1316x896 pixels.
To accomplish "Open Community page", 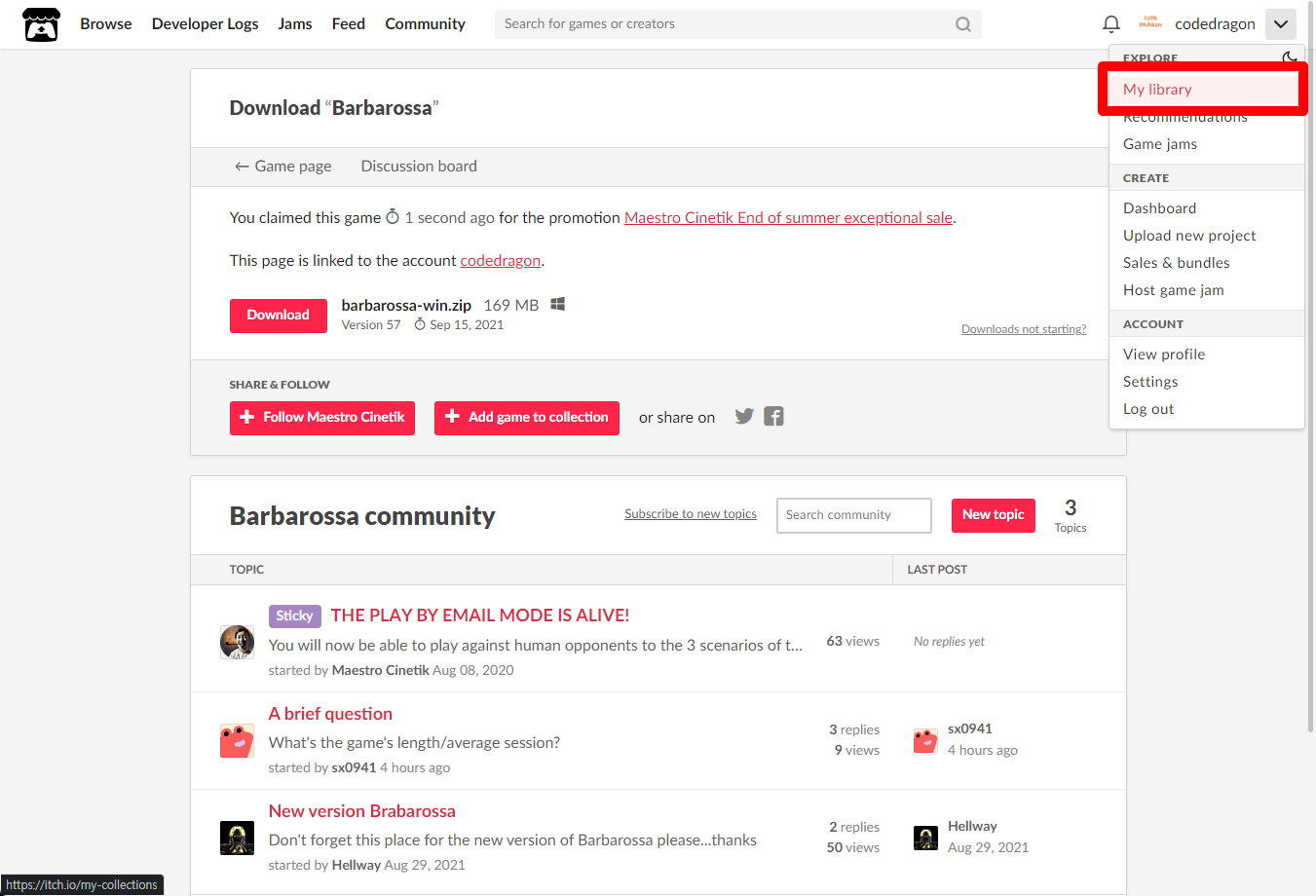I will [x=425, y=24].
